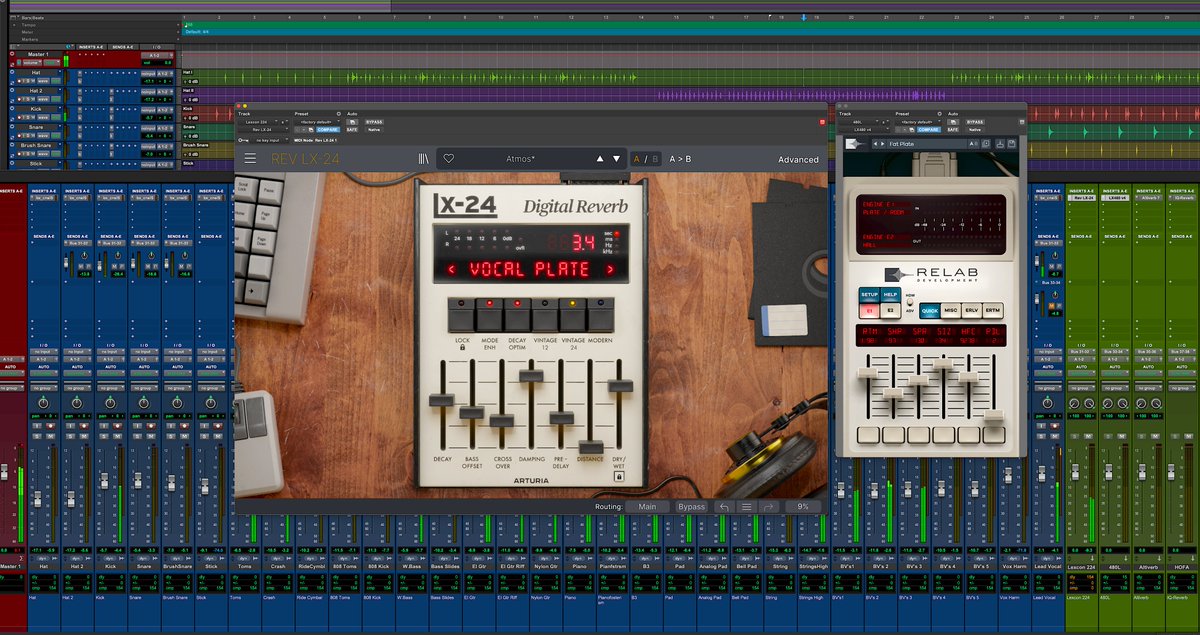Screen dimensions: 1200x635
Task: Go to previous preset in Relab LX480 header
Action: tap(876, 144)
